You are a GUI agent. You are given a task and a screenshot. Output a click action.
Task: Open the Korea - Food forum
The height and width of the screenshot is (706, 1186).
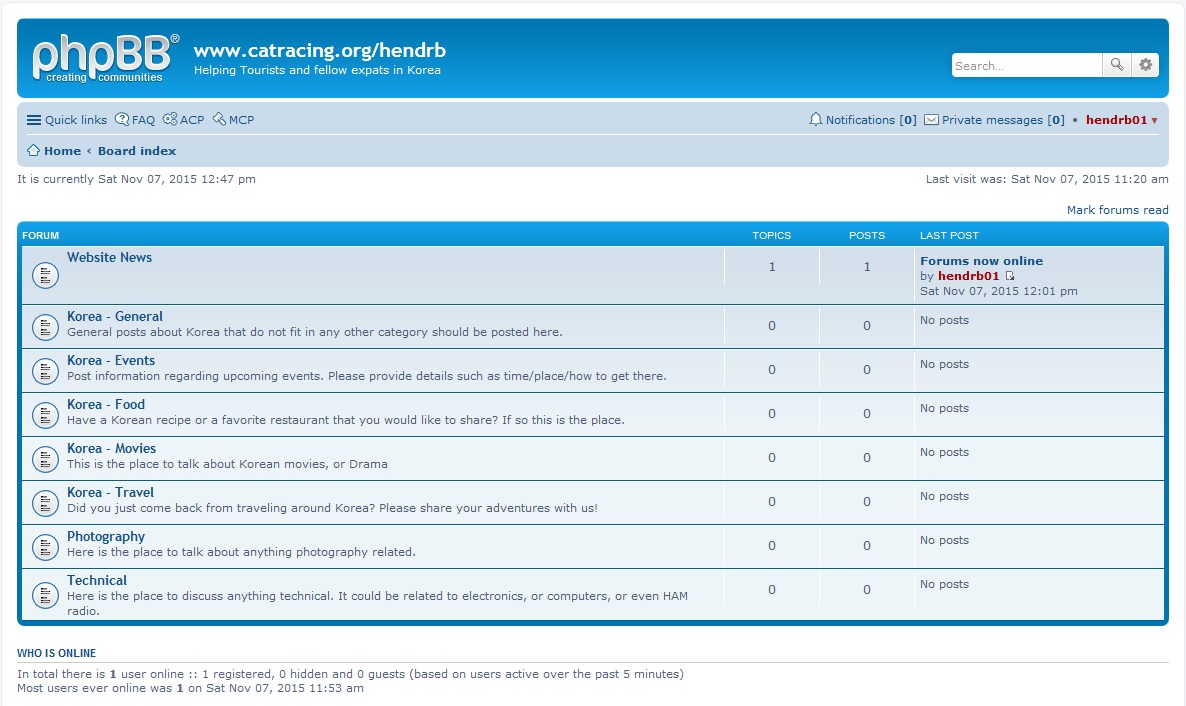point(106,404)
